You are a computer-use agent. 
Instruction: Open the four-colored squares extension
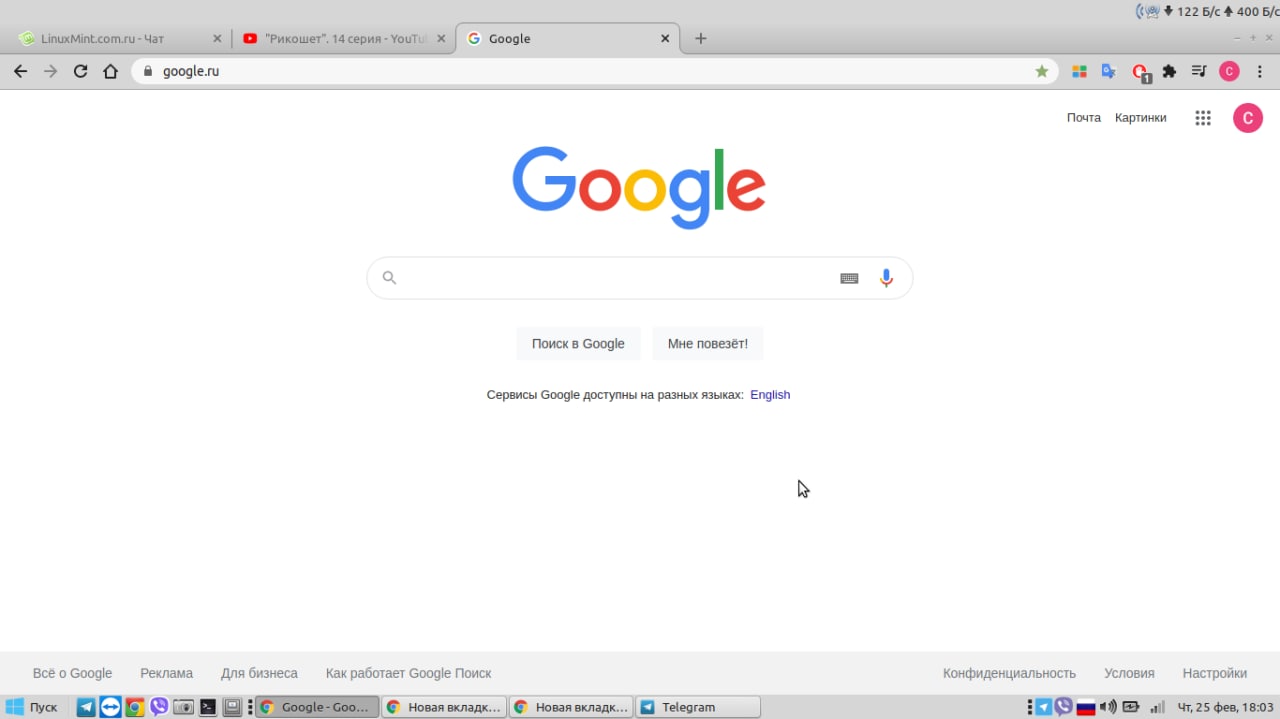(1079, 71)
